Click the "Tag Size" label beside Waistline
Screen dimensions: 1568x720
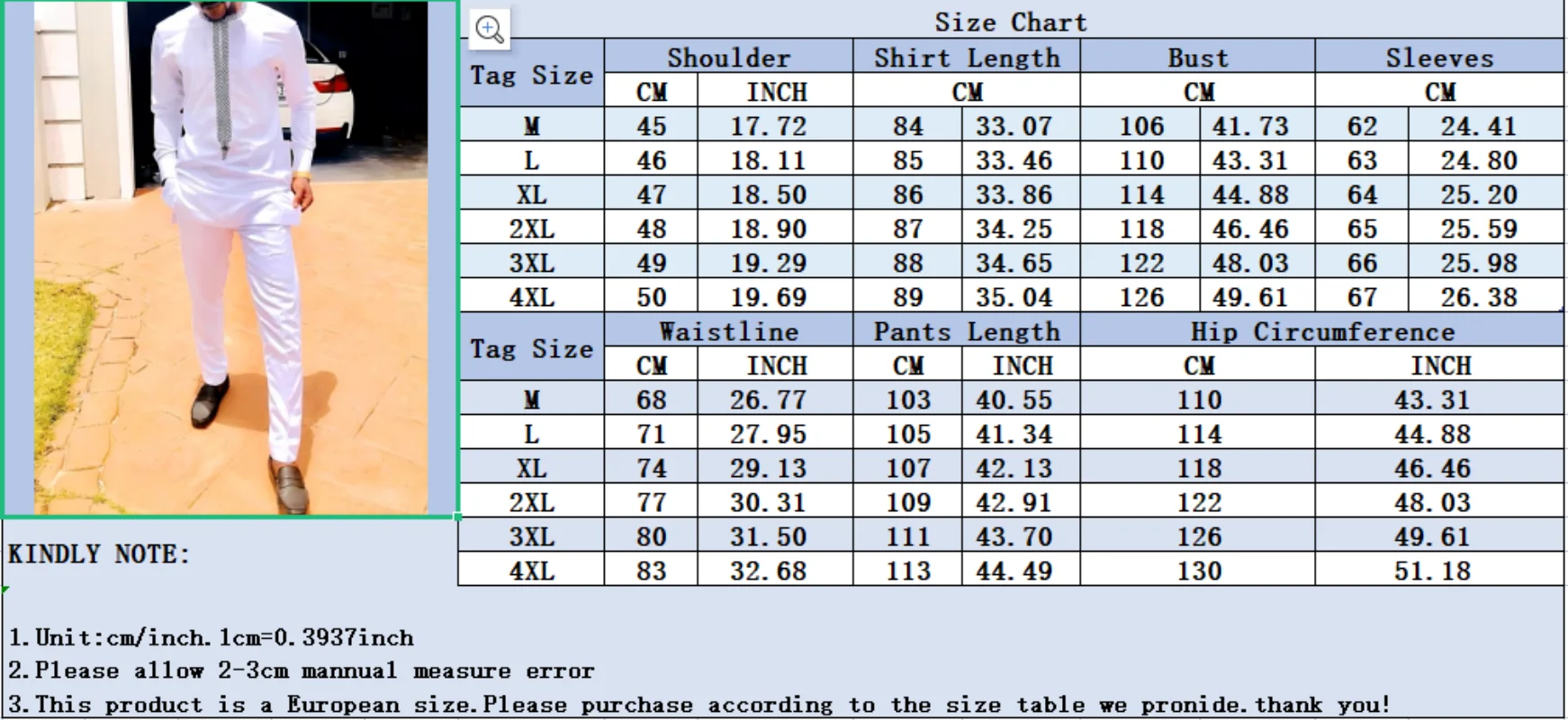click(531, 348)
